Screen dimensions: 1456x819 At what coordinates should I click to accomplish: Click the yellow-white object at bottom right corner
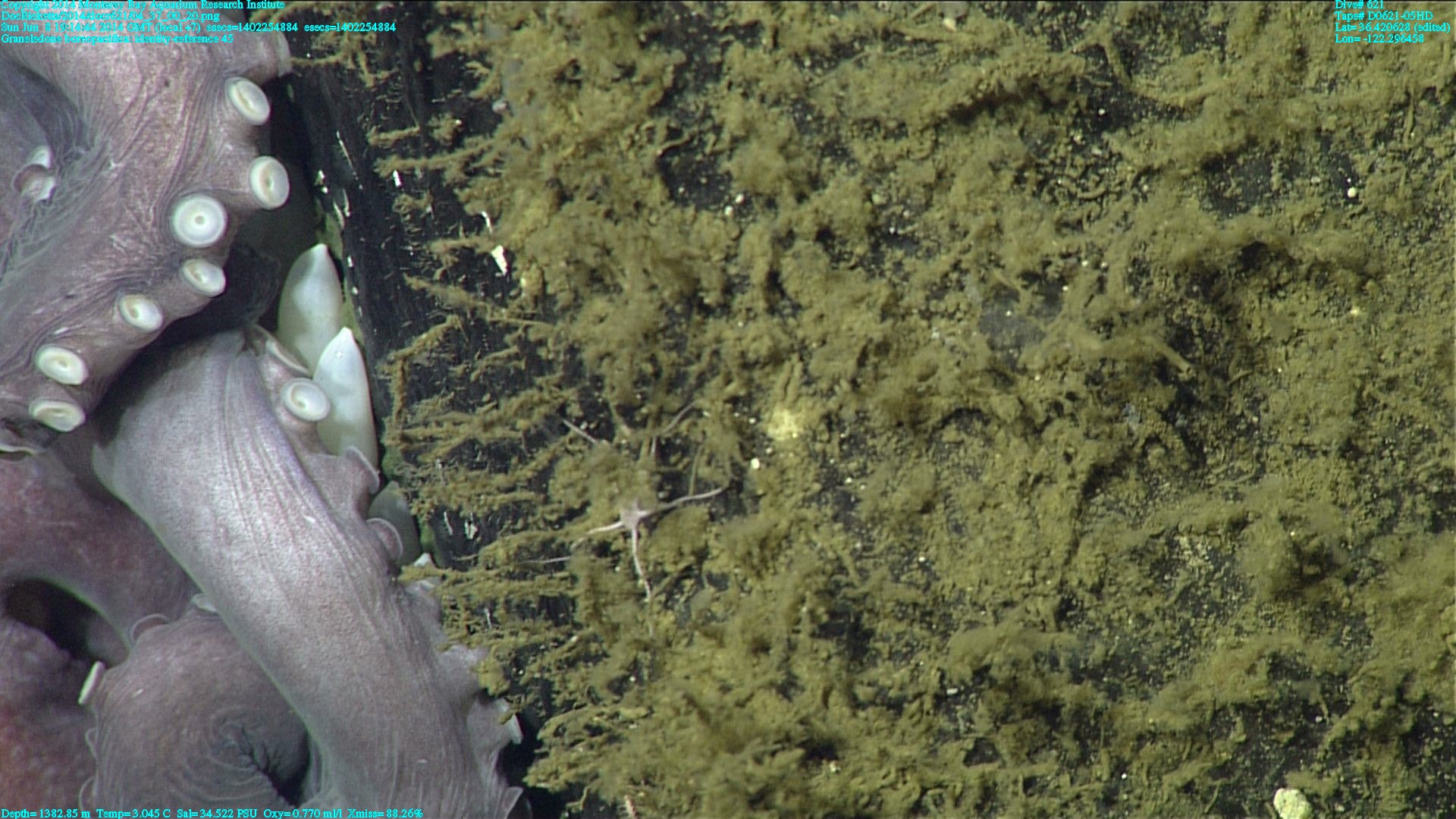(x=1291, y=804)
